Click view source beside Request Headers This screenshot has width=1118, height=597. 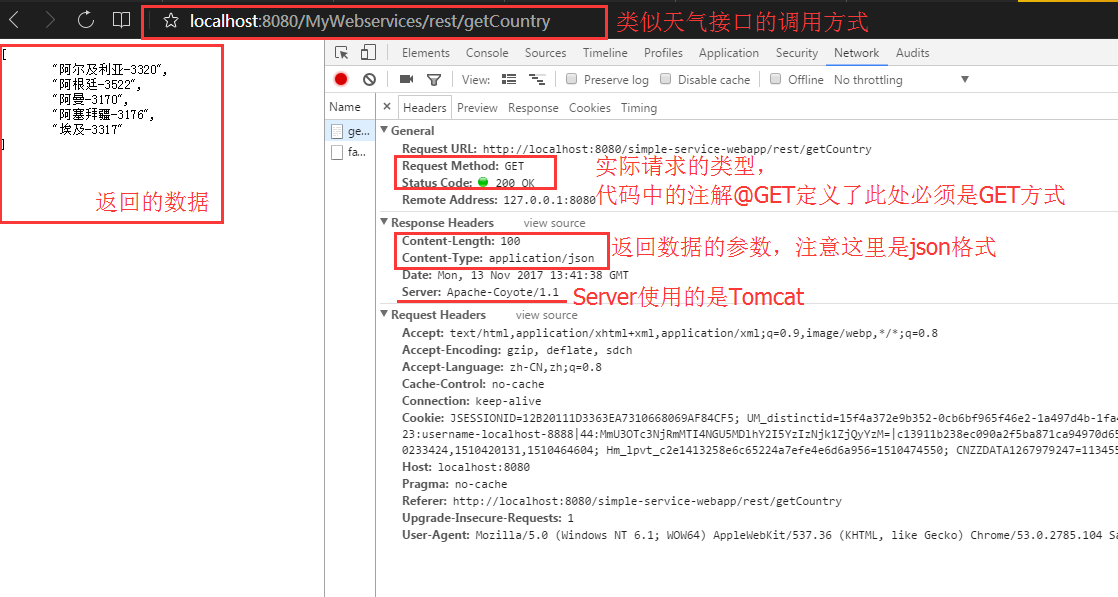tap(547, 315)
